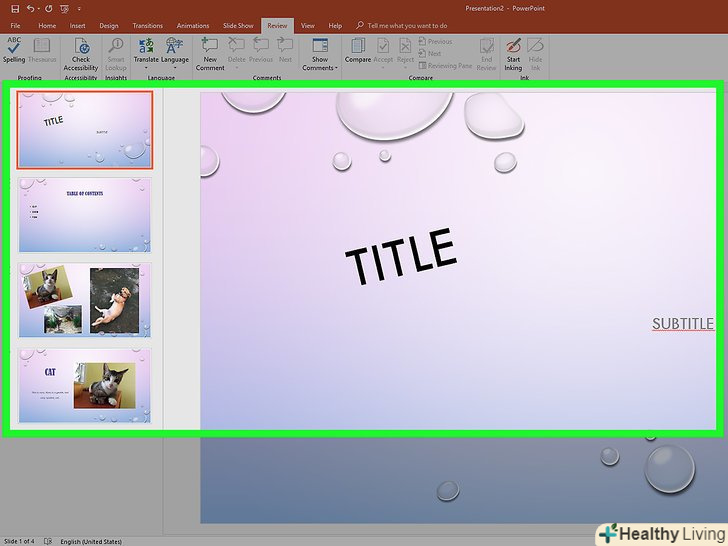Select the Table of Contents slide thumbnail
Image resolution: width=728 pixels, height=546 pixels.
coord(85,215)
